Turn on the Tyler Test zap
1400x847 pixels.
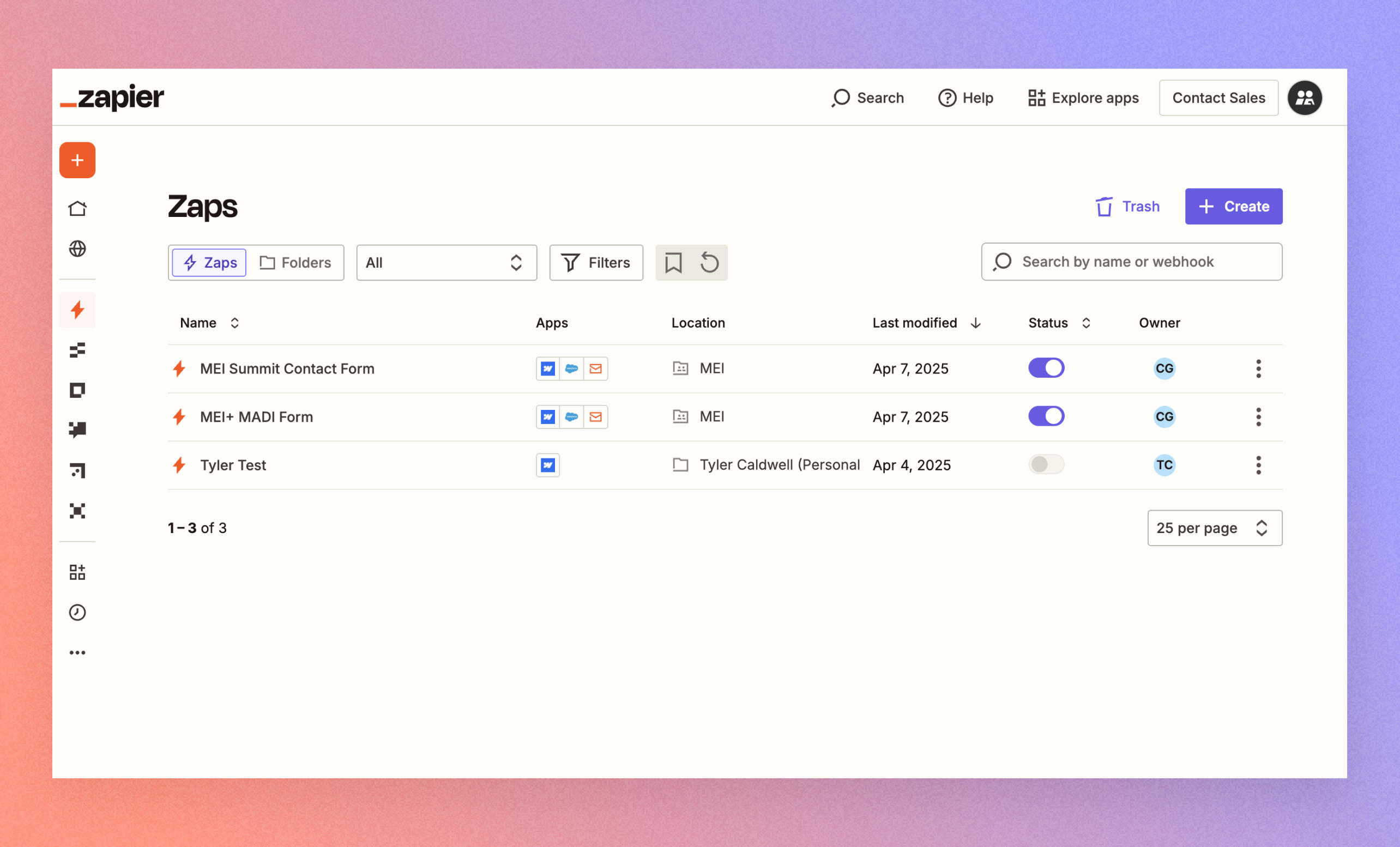pos(1046,465)
